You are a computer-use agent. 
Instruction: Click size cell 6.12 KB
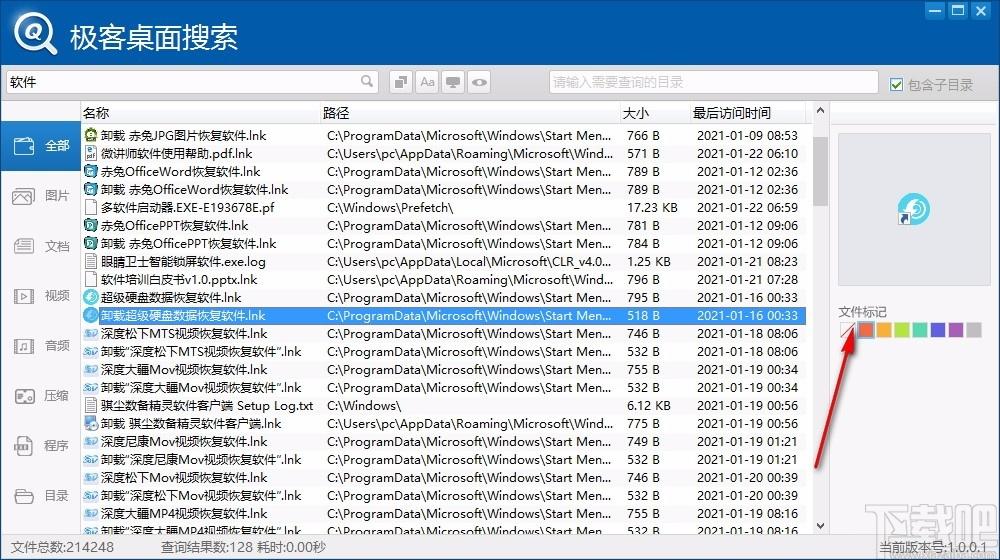click(648, 406)
